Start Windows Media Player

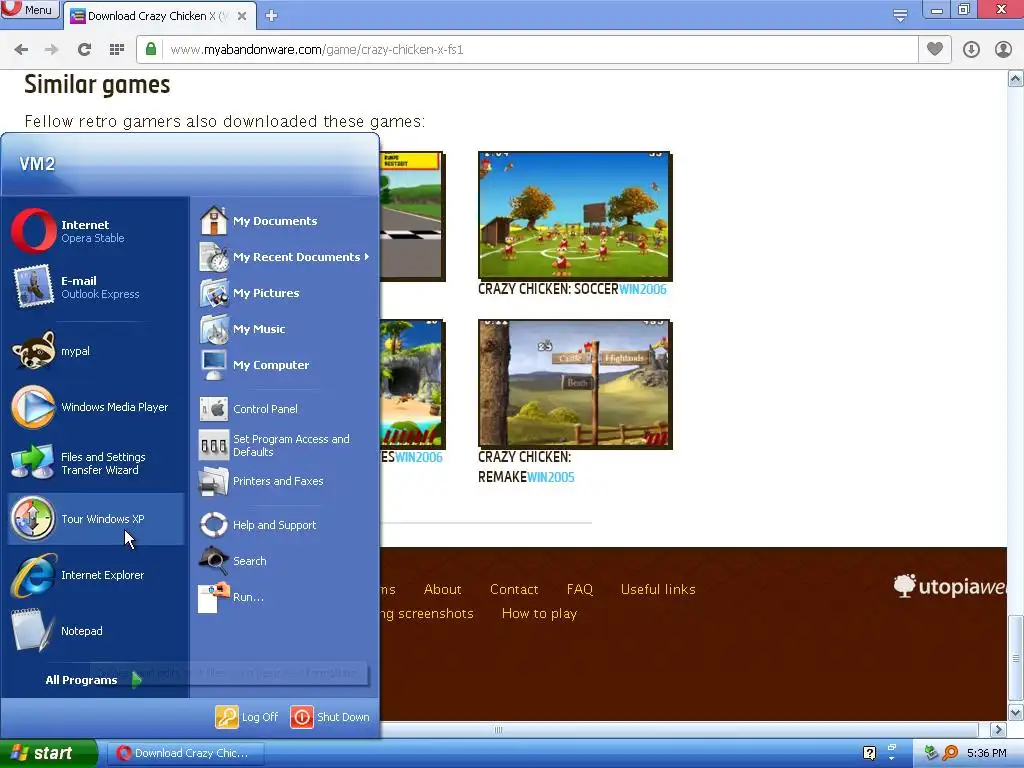point(95,407)
